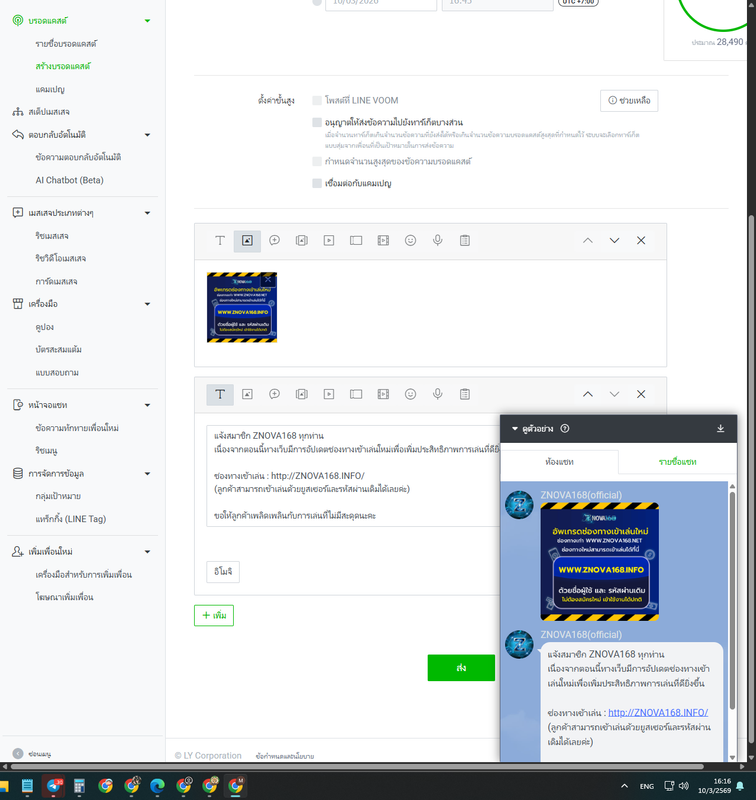This screenshot has height=800, width=756.
Task: Select Video icon in text message block toolbar
Action: (x=329, y=394)
